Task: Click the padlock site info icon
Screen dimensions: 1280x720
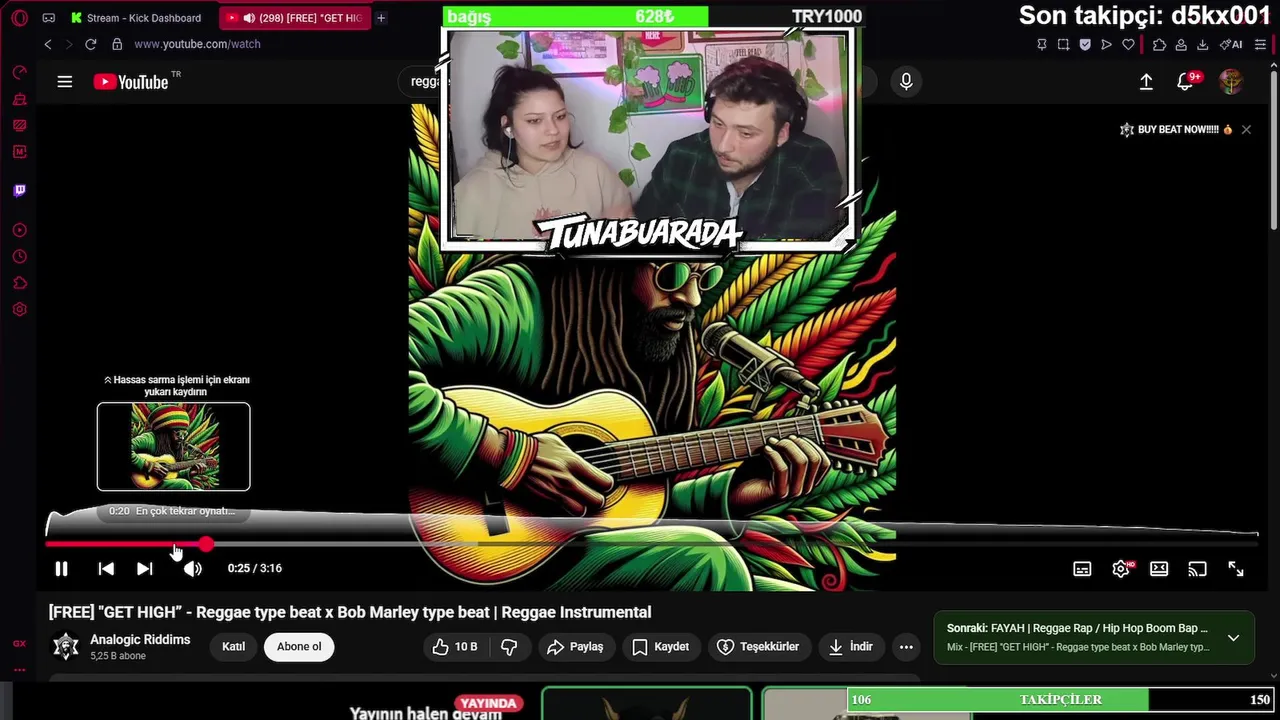Action: 117,44
